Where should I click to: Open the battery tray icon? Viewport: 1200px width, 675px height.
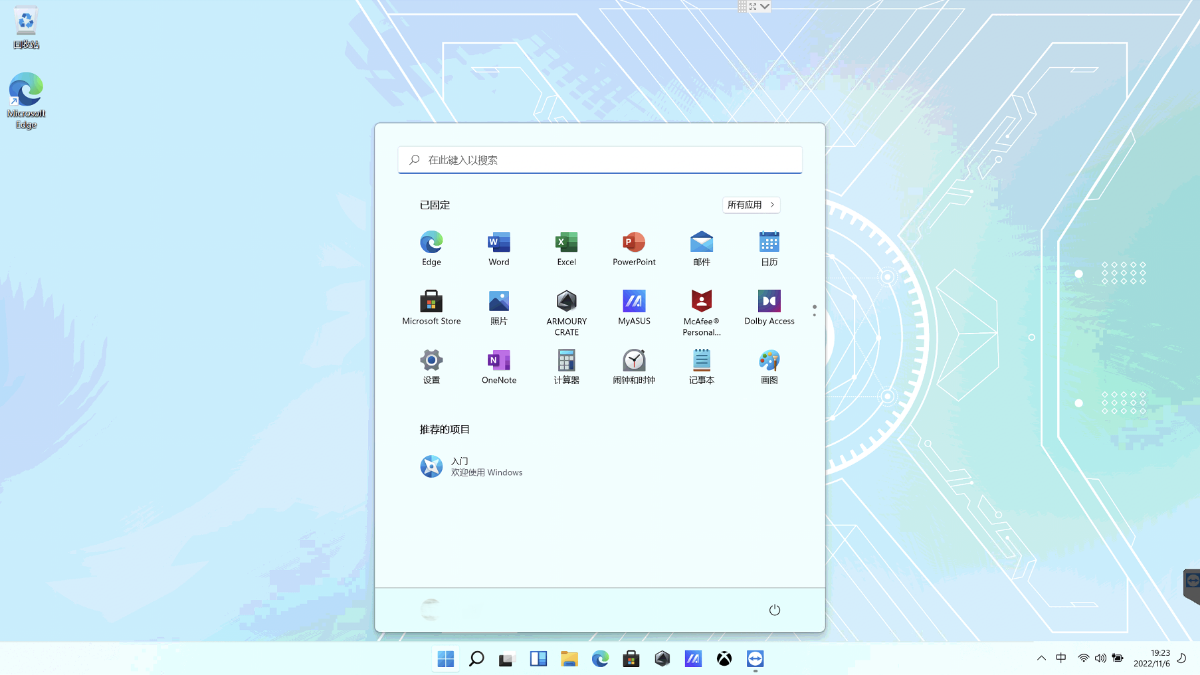[x=1116, y=658]
